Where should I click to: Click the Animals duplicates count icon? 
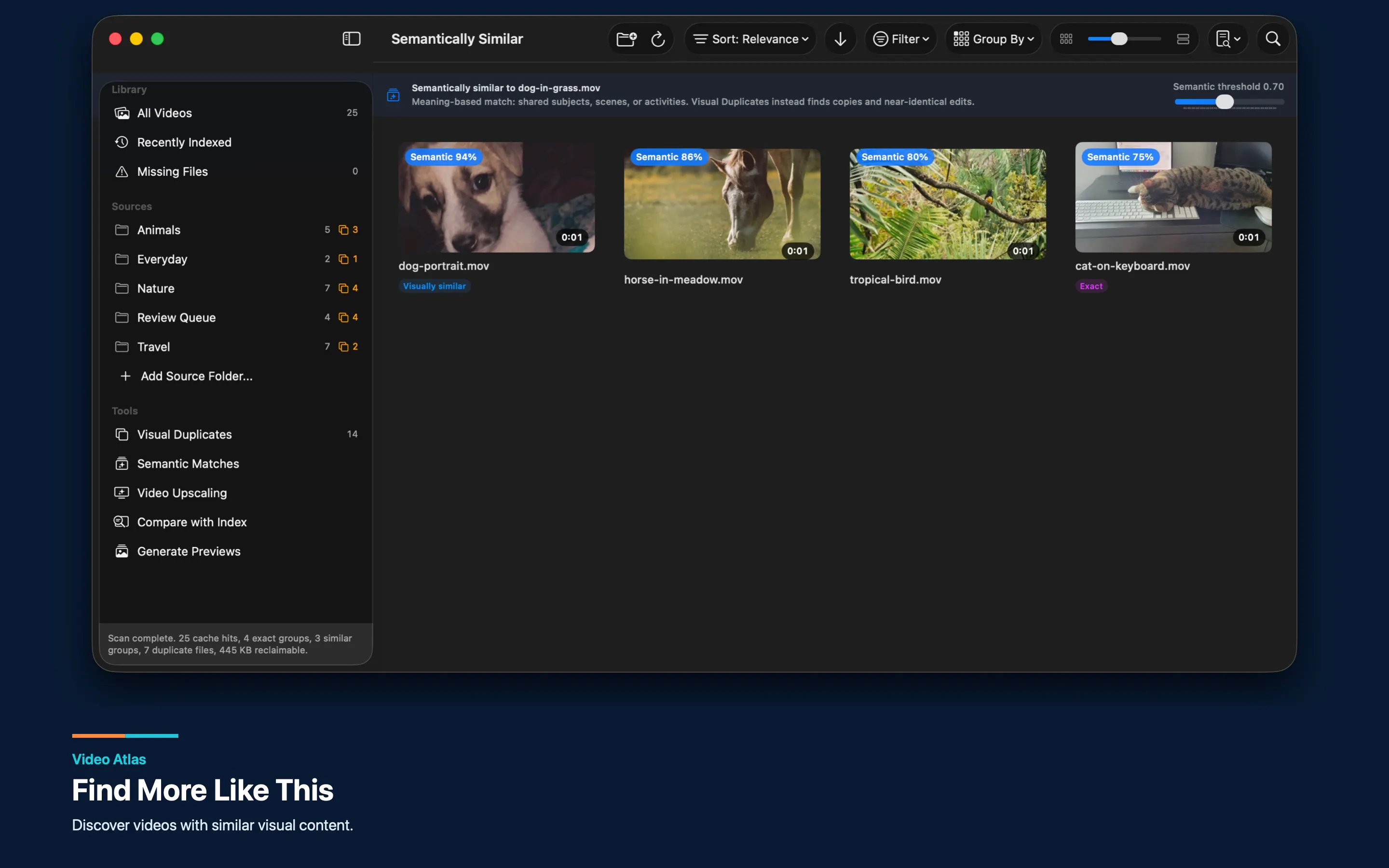[344, 230]
